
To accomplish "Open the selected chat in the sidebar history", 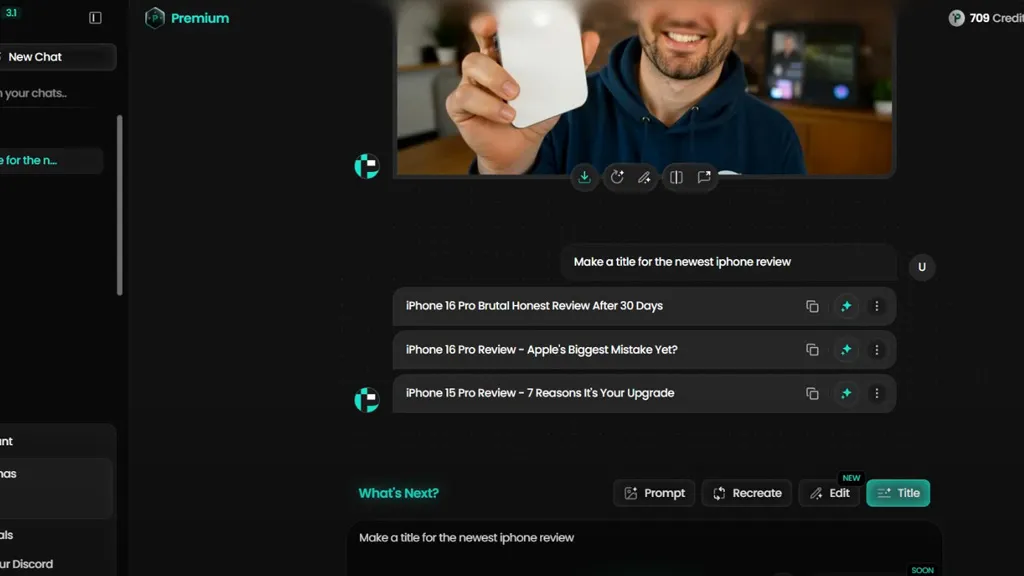I will coord(51,160).
